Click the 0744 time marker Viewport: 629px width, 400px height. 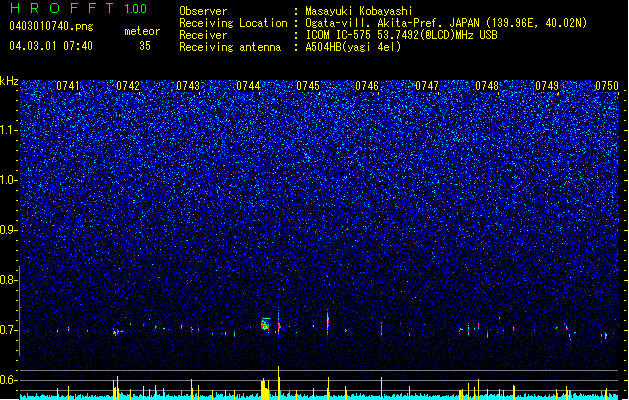coord(248,86)
